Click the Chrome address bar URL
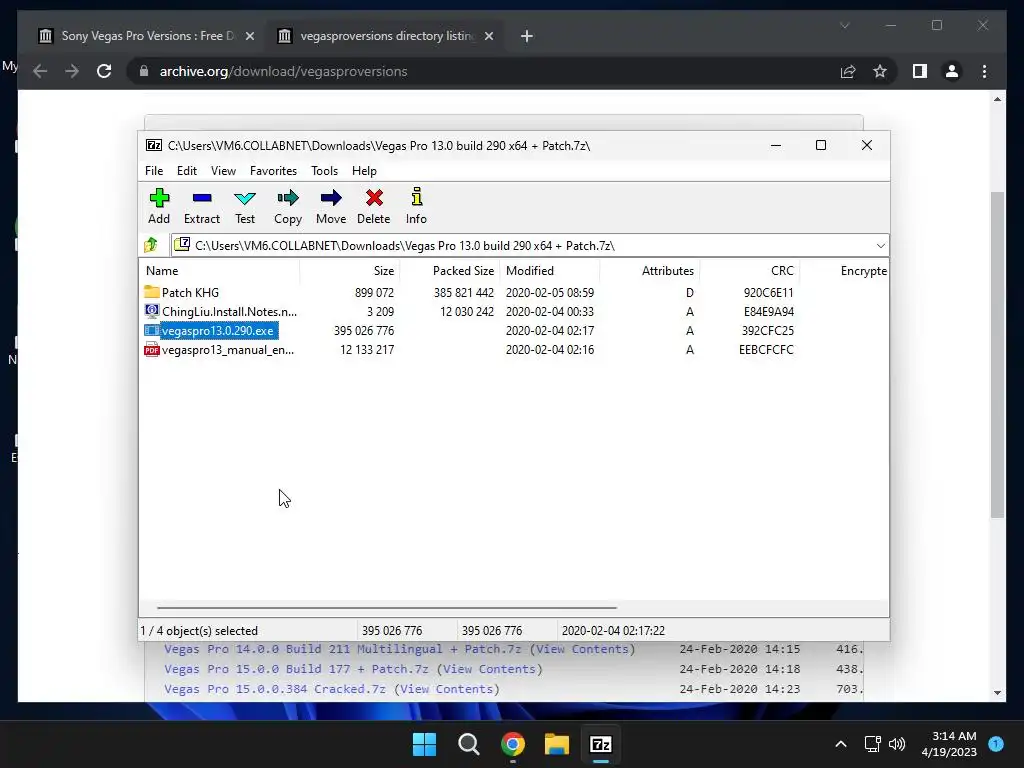Image resolution: width=1024 pixels, height=768 pixels. [283, 71]
